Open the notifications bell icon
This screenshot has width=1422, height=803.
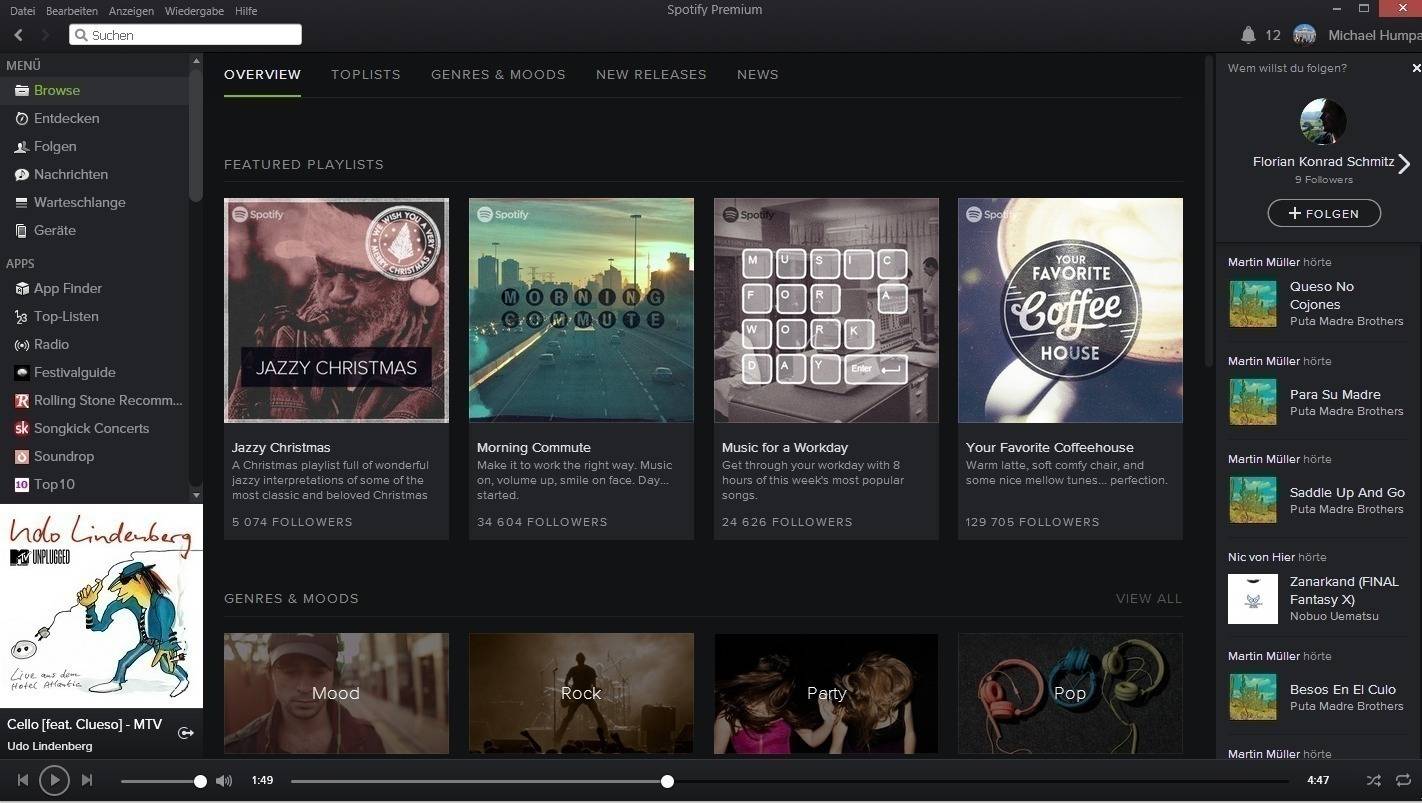coord(1248,35)
